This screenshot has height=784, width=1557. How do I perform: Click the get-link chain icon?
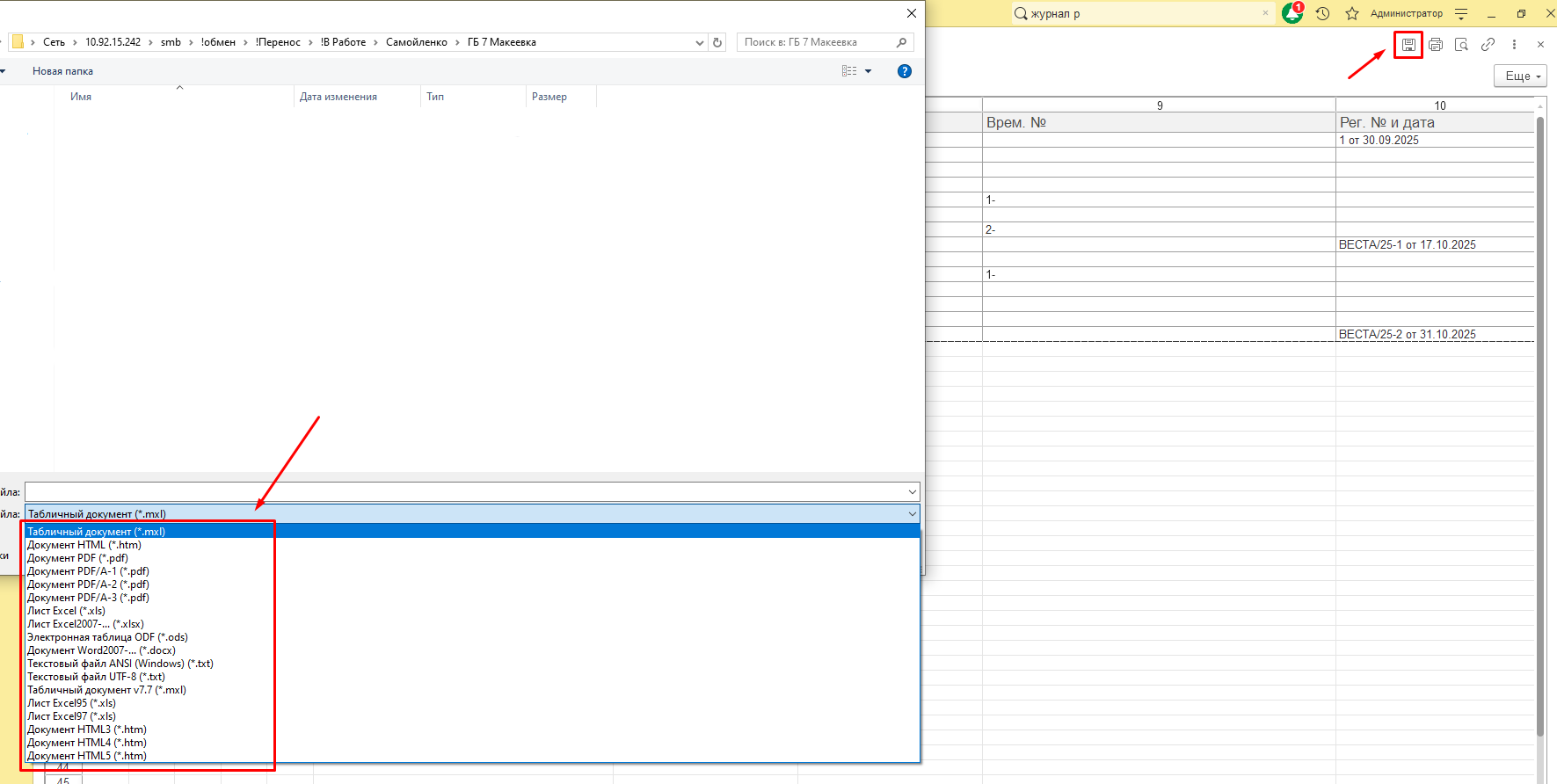click(x=1488, y=44)
